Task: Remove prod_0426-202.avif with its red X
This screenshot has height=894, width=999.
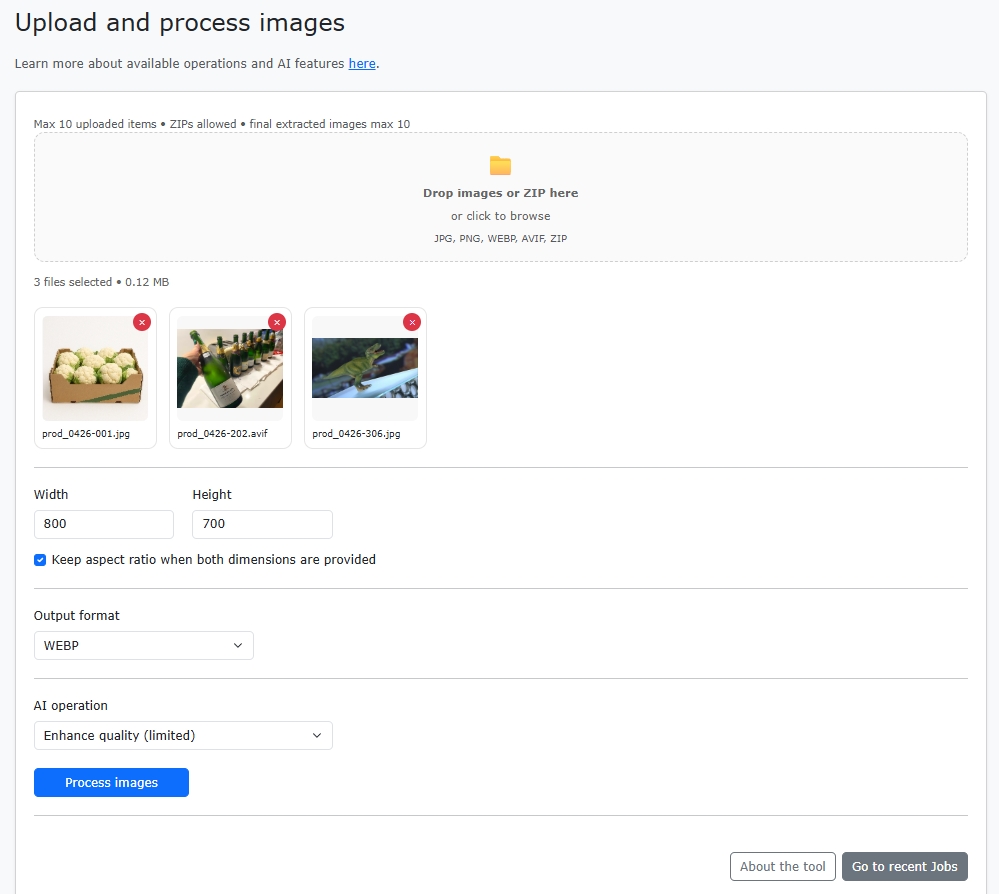Action: click(277, 322)
